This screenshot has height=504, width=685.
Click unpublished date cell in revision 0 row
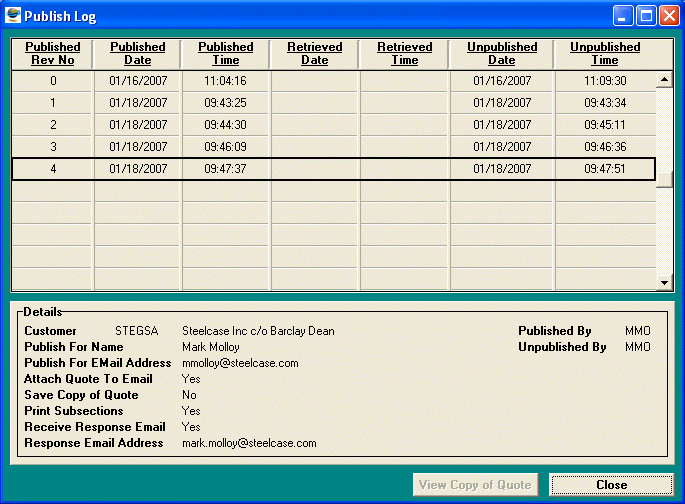point(502,81)
